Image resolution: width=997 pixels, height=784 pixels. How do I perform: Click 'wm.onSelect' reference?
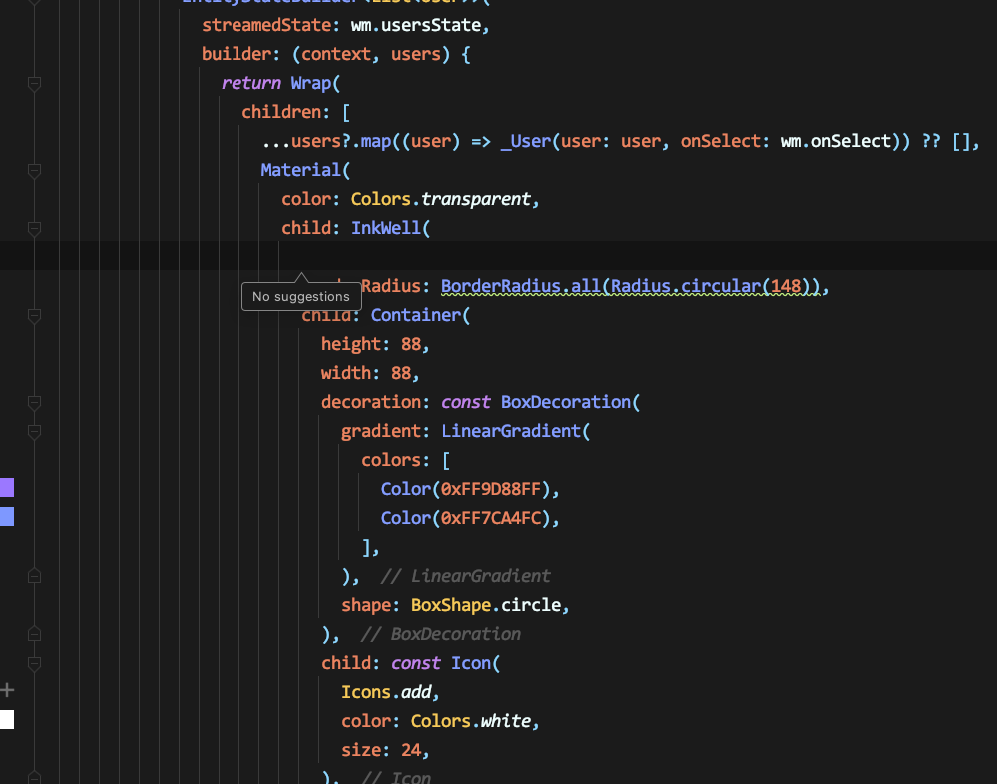pyautogui.click(x=835, y=141)
